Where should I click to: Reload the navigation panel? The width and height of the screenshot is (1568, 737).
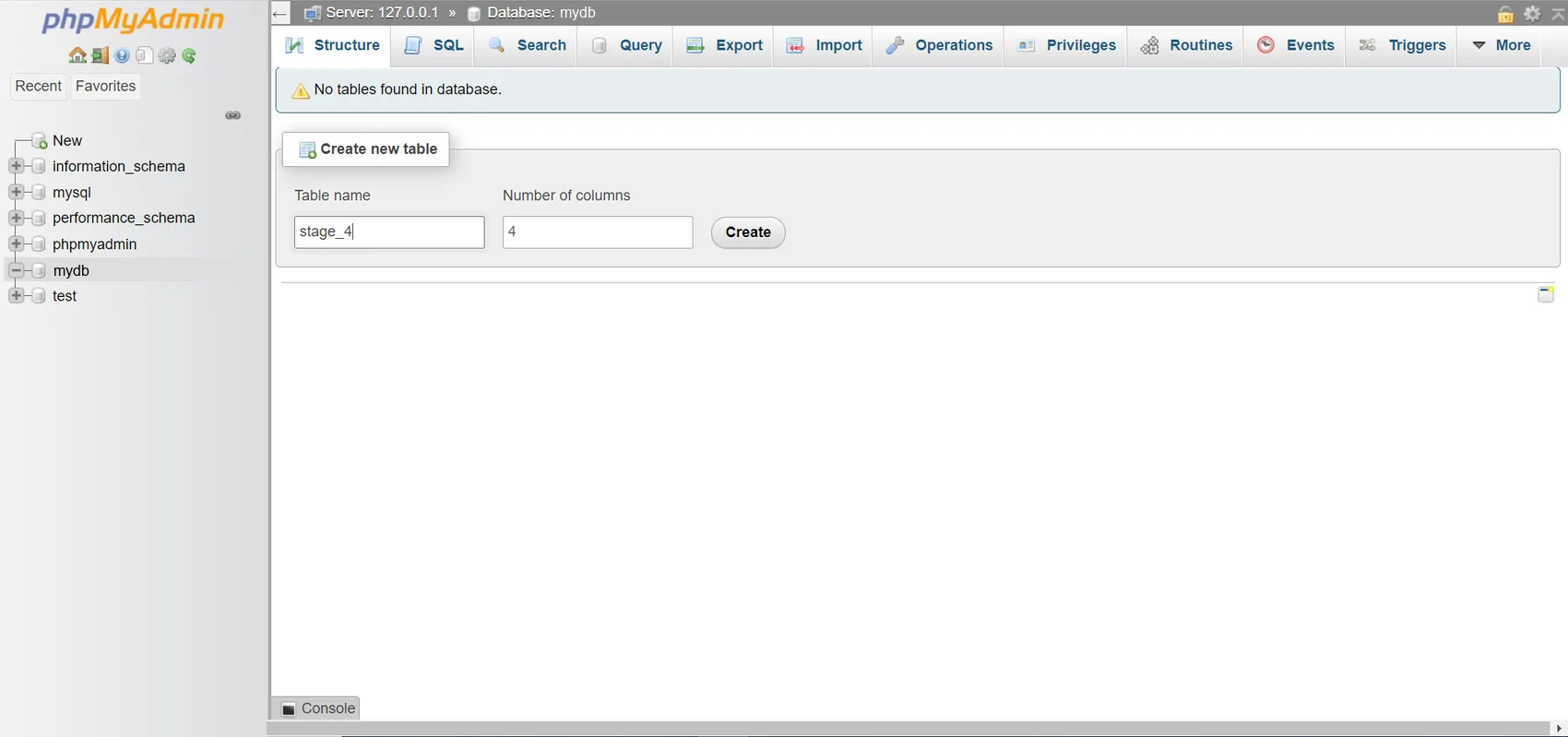[189, 55]
